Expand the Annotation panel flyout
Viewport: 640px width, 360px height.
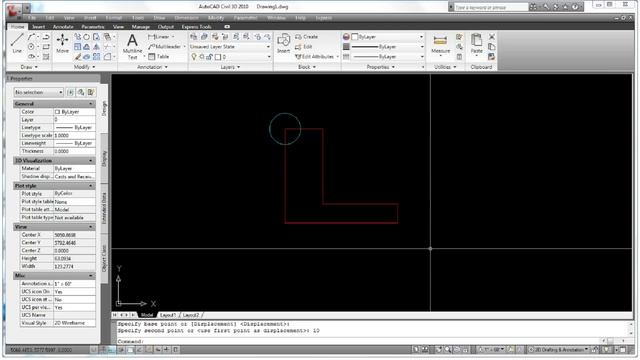point(152,67)
